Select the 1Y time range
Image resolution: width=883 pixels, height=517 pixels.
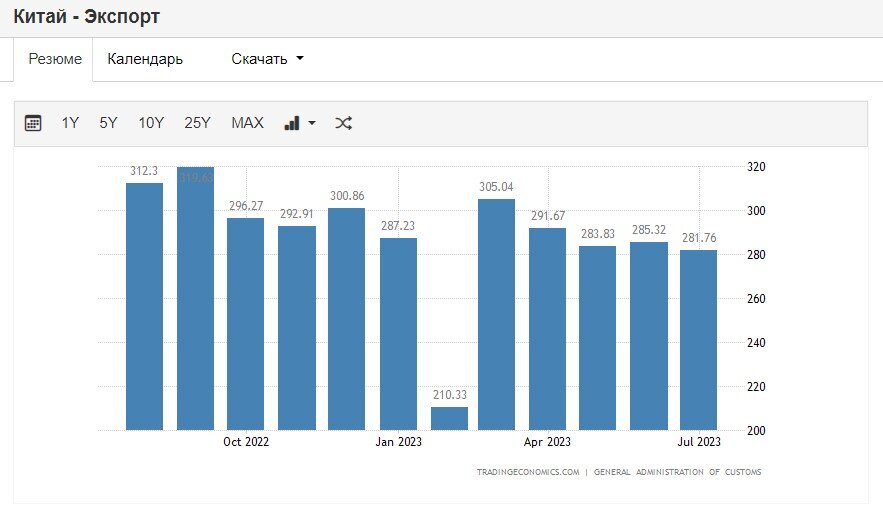point(70,123)
